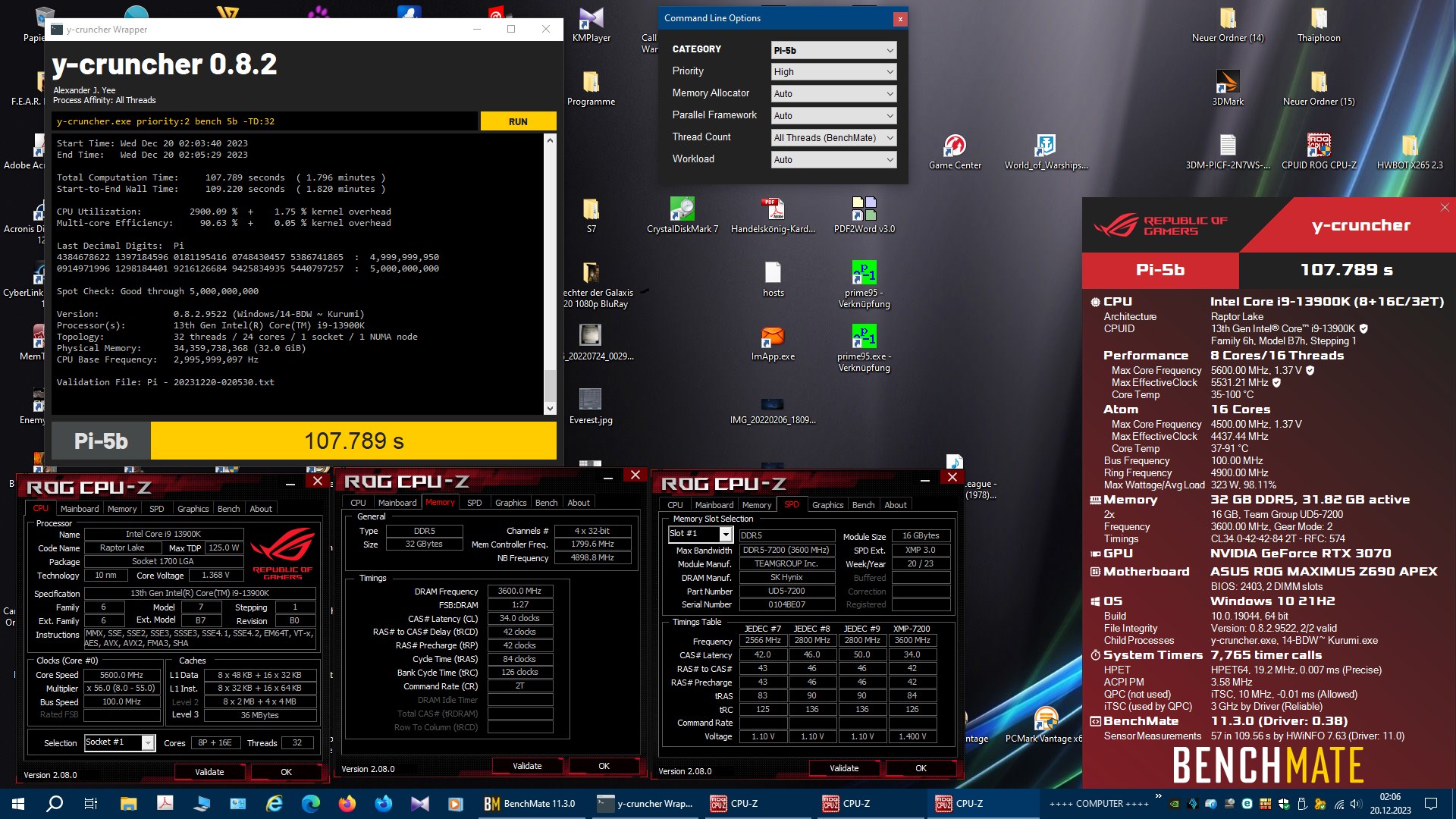Launch PDF2Word v3.0 desktop icon
Screen dimensions: 1456x819
[x=864, y=215]
